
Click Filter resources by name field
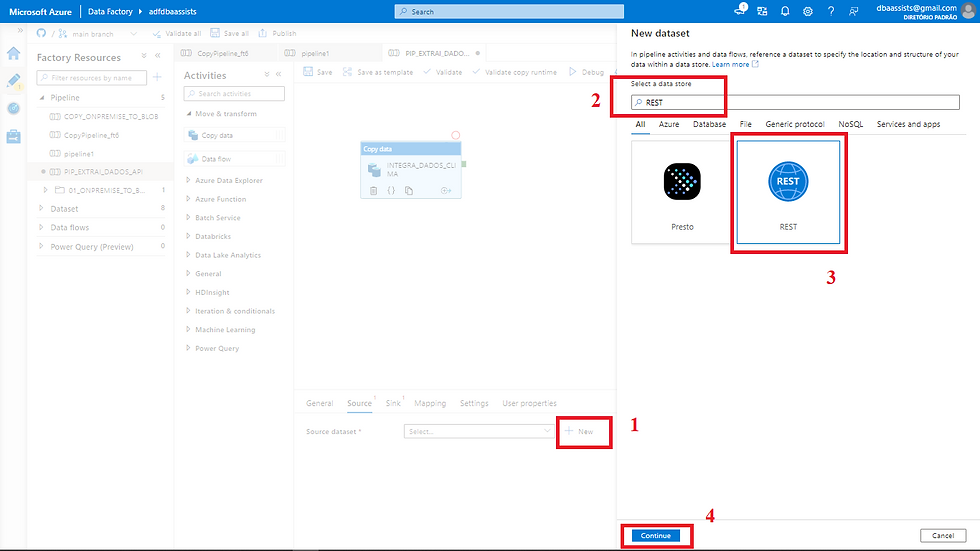point(91,77)
